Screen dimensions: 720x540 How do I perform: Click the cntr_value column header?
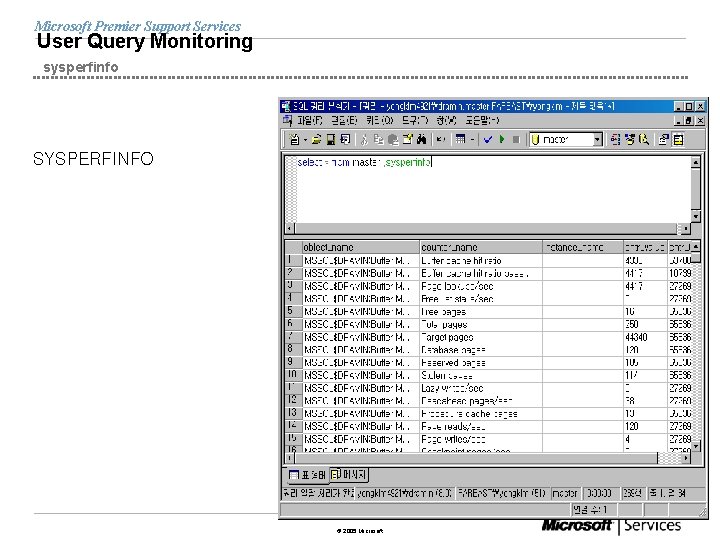coord(645,247)
